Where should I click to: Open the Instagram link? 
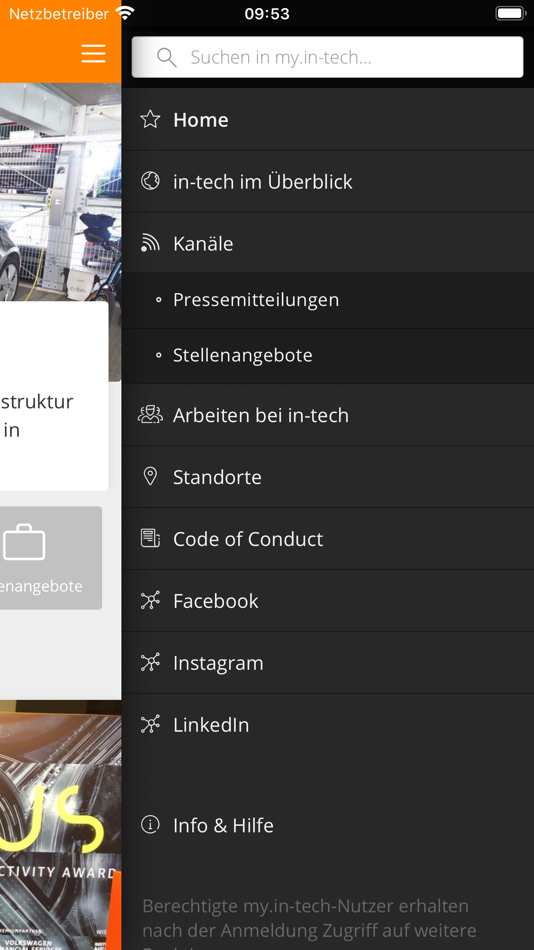328,663
